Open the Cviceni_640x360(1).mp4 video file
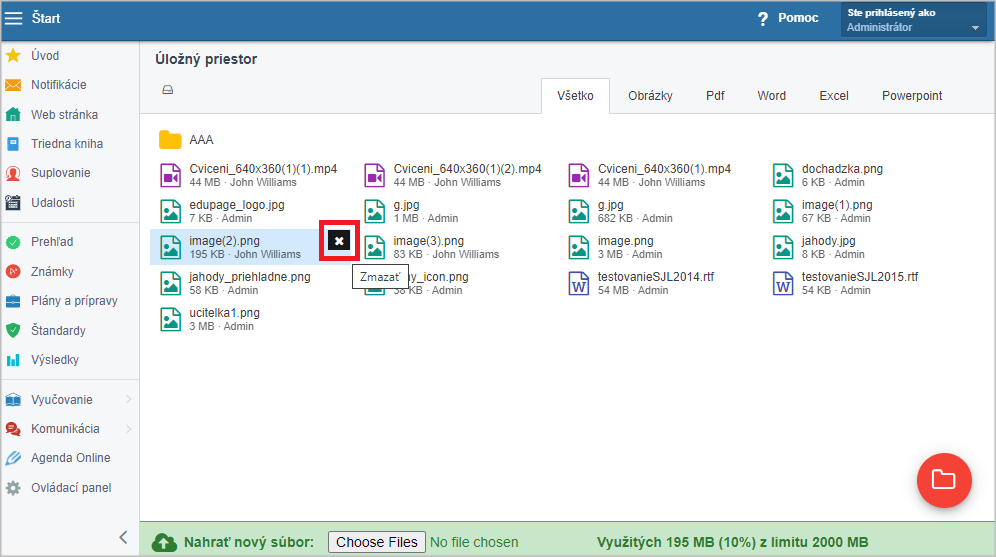996x557 pixels. [x=664, y=169]
